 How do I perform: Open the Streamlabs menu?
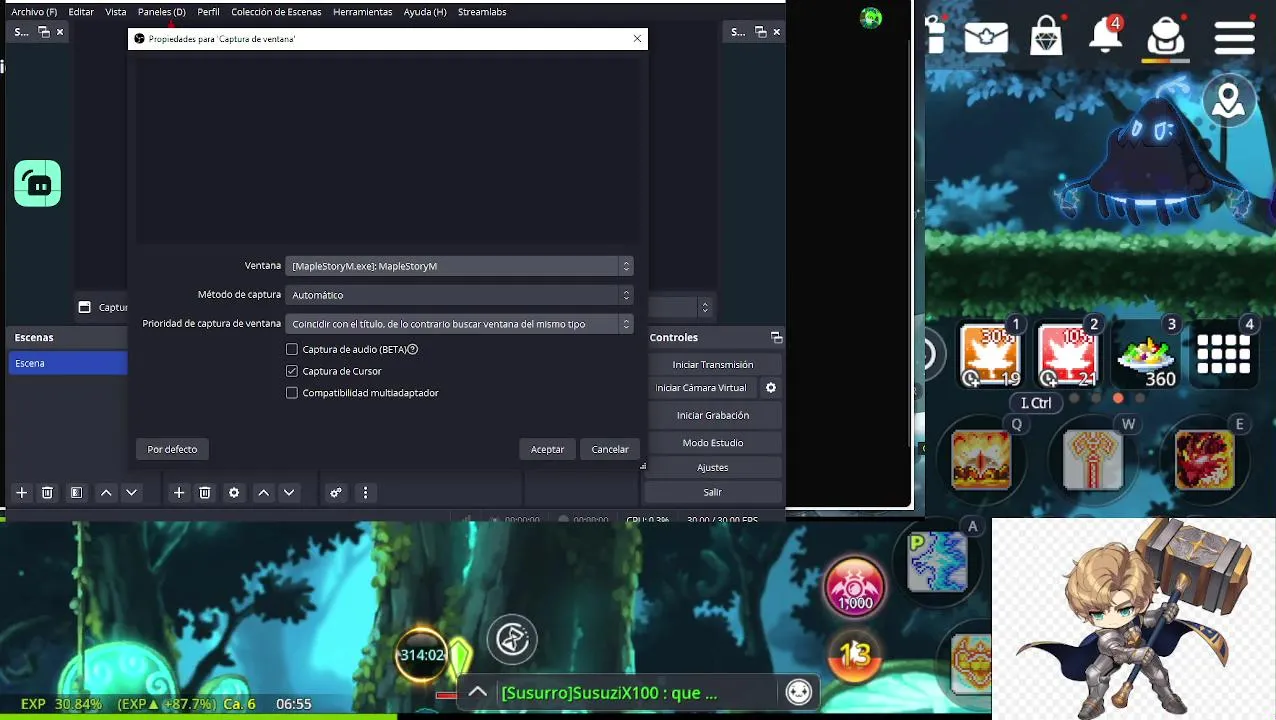coord(482,12)
